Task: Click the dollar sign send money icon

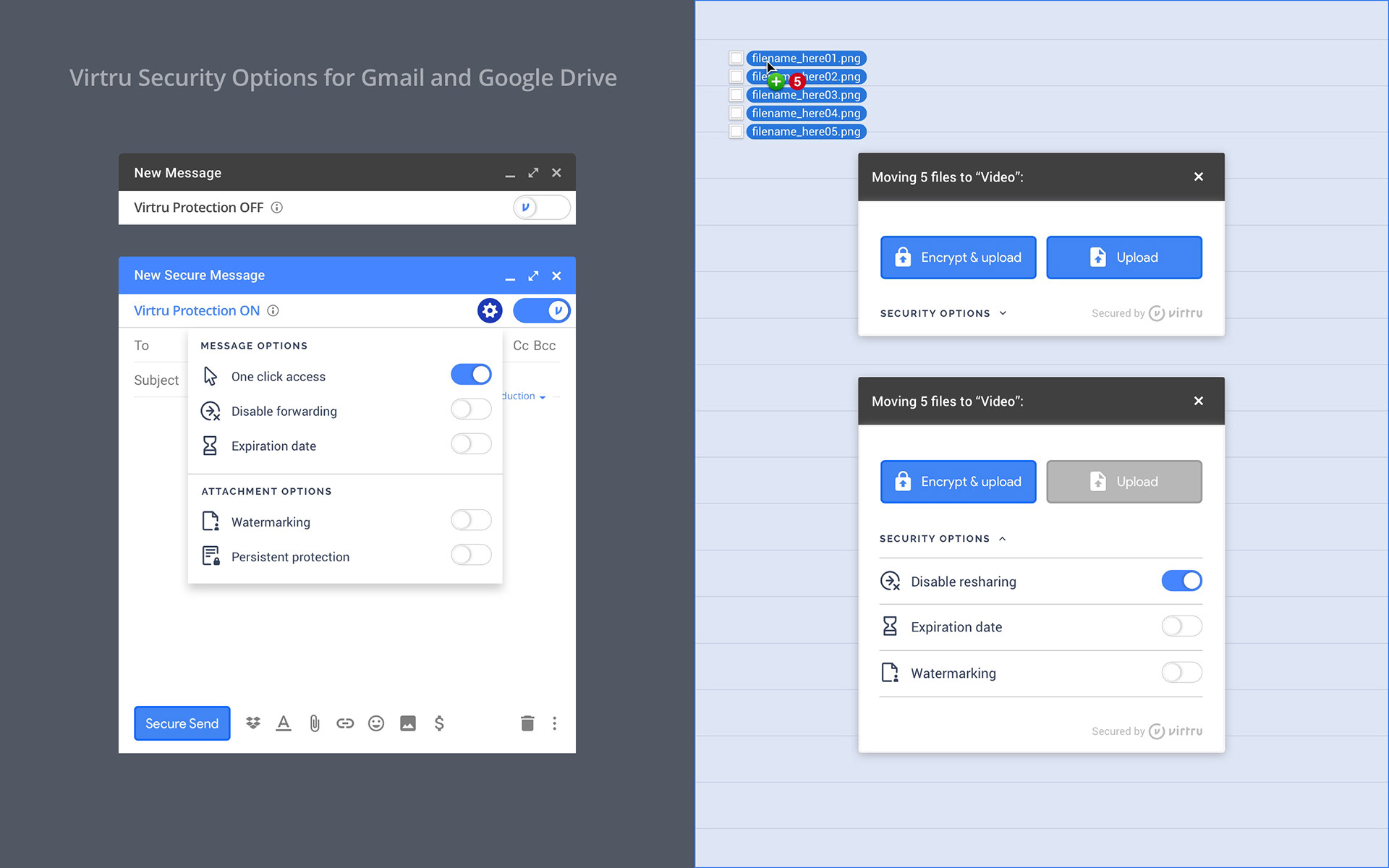Action: click(439, 723)
